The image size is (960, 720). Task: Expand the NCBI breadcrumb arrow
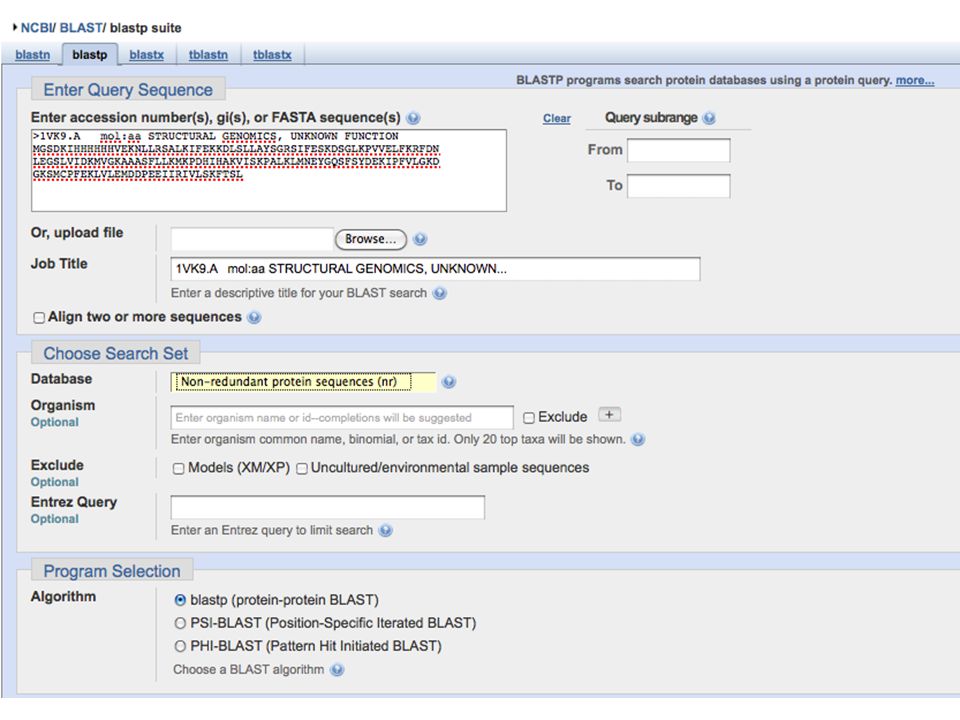pos(15,28)
